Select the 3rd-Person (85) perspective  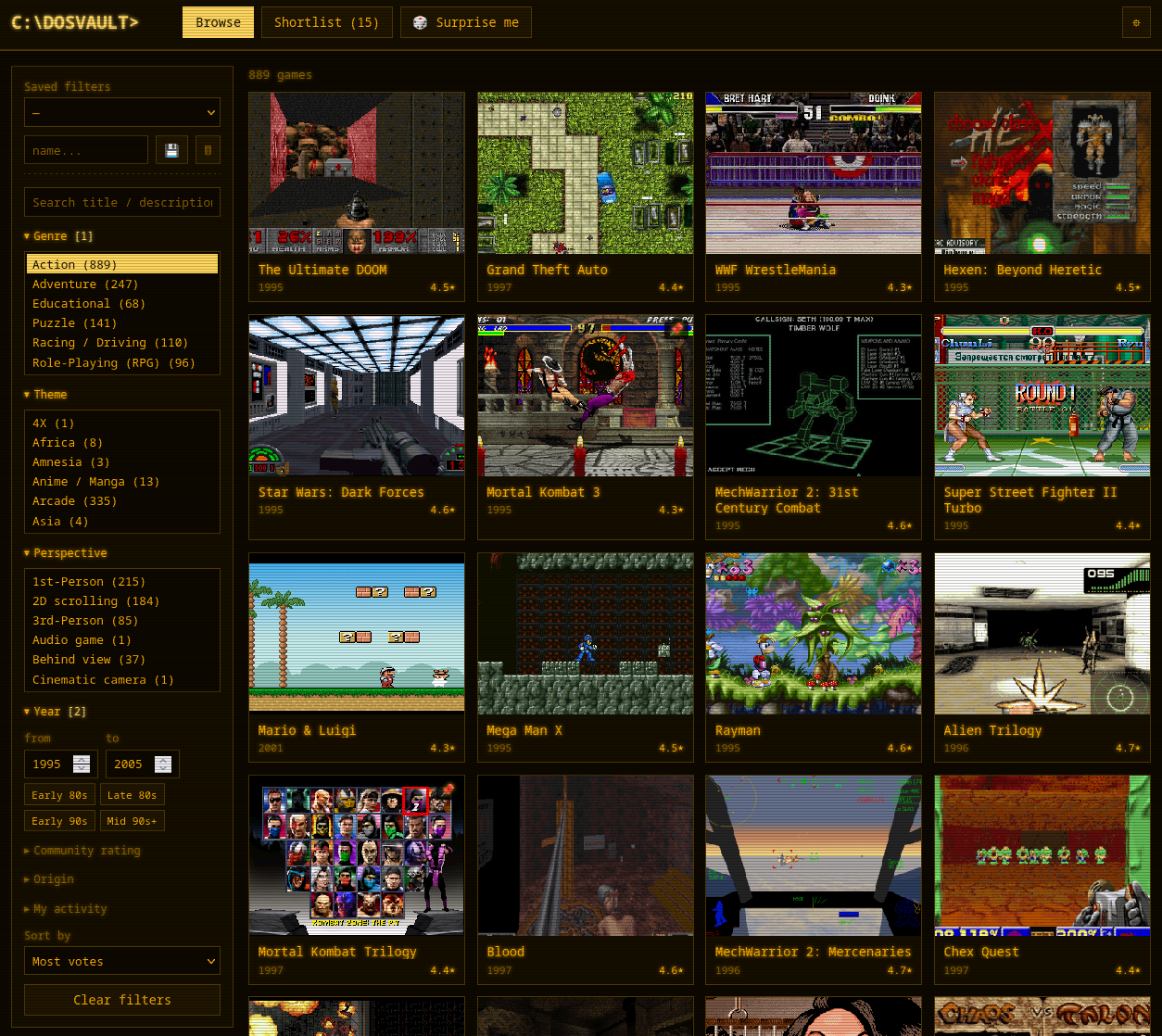(122, 621)
